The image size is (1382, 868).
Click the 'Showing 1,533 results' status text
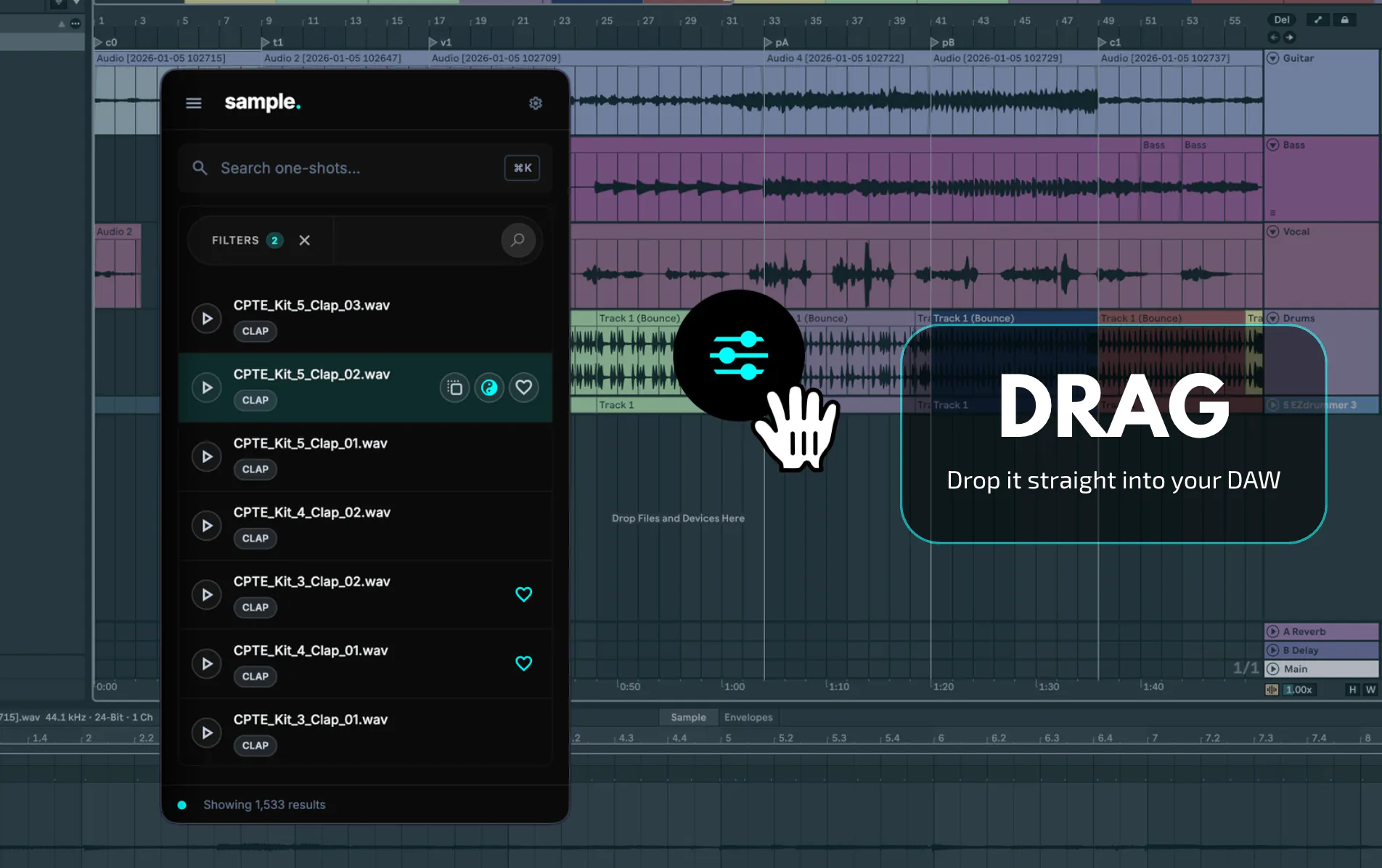point(264,805)
